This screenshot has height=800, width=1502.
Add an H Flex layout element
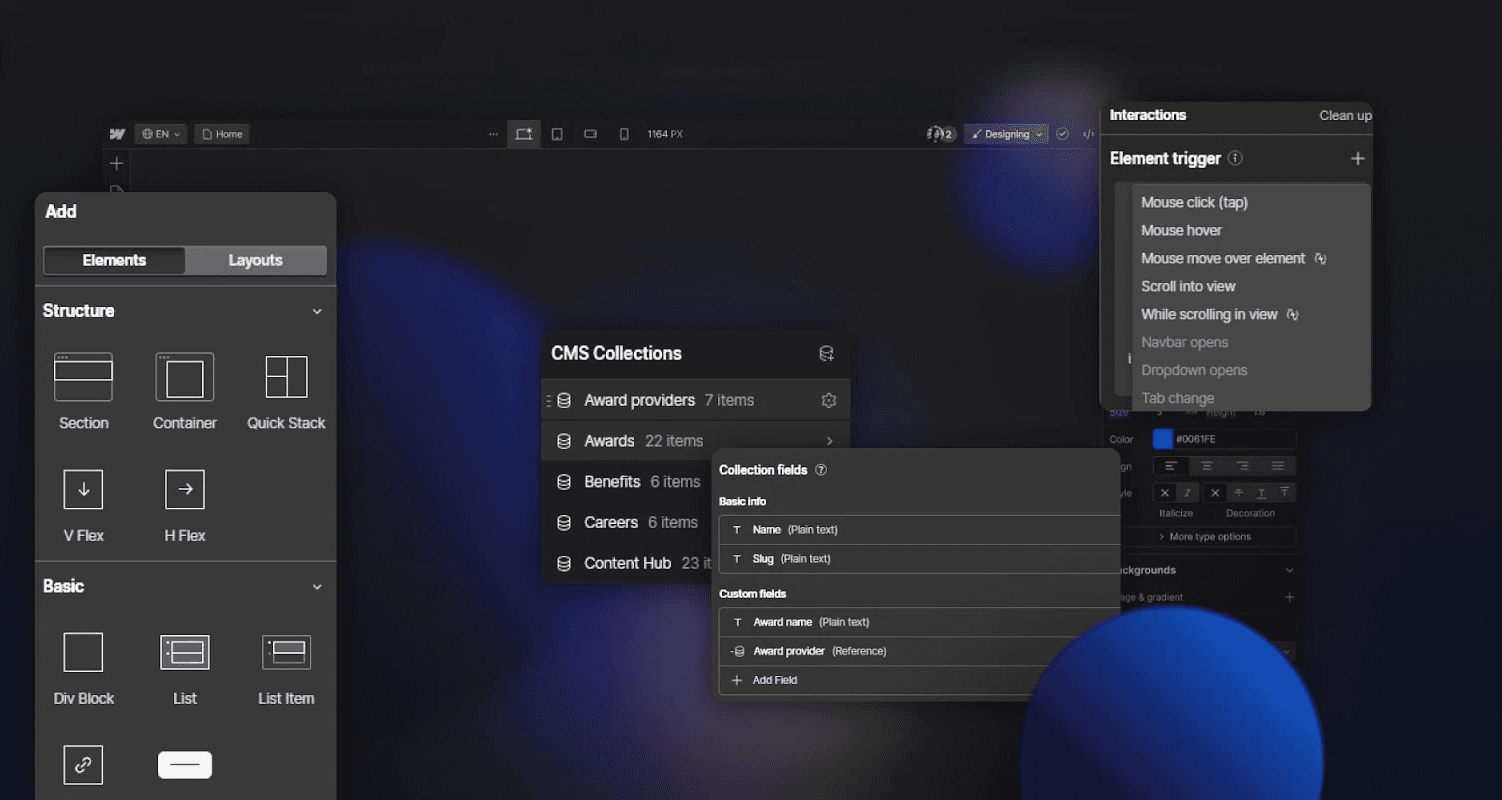[184, 503]
